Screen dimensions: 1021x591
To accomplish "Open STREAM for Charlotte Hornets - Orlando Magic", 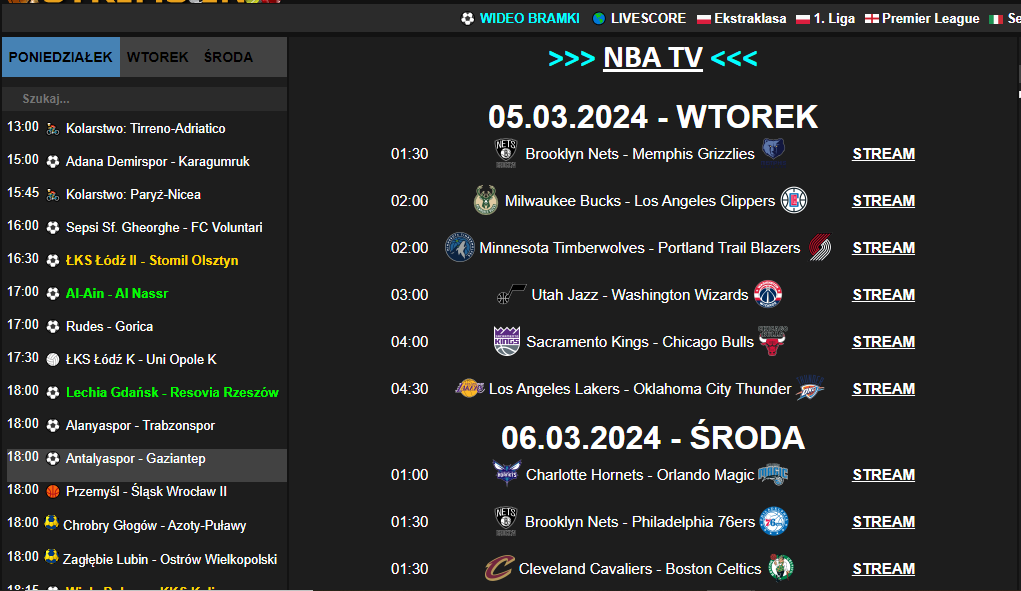I will [x=884, y=475].
